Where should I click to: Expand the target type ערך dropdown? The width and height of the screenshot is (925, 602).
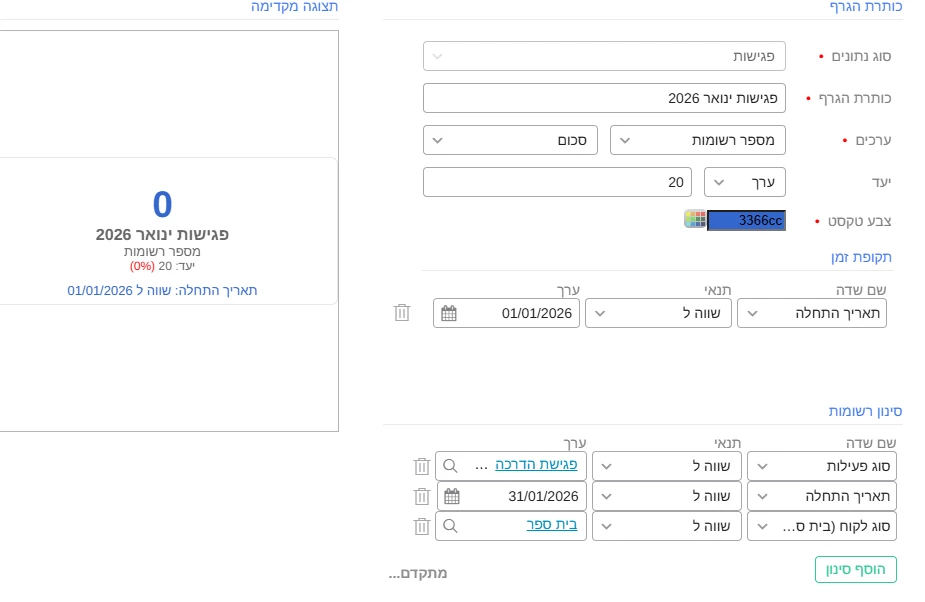(745, 182)
